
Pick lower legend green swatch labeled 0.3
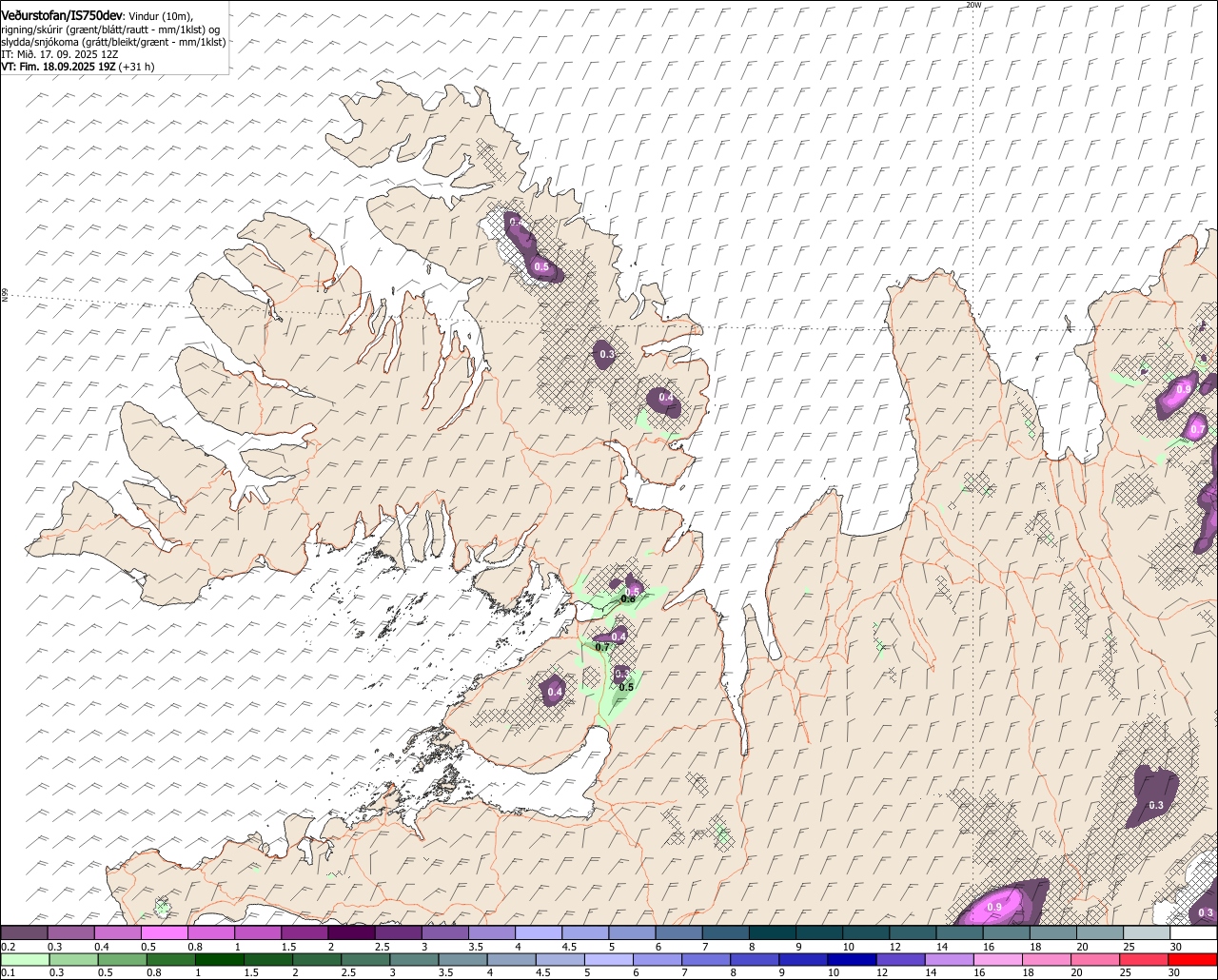tap(74, 959)
